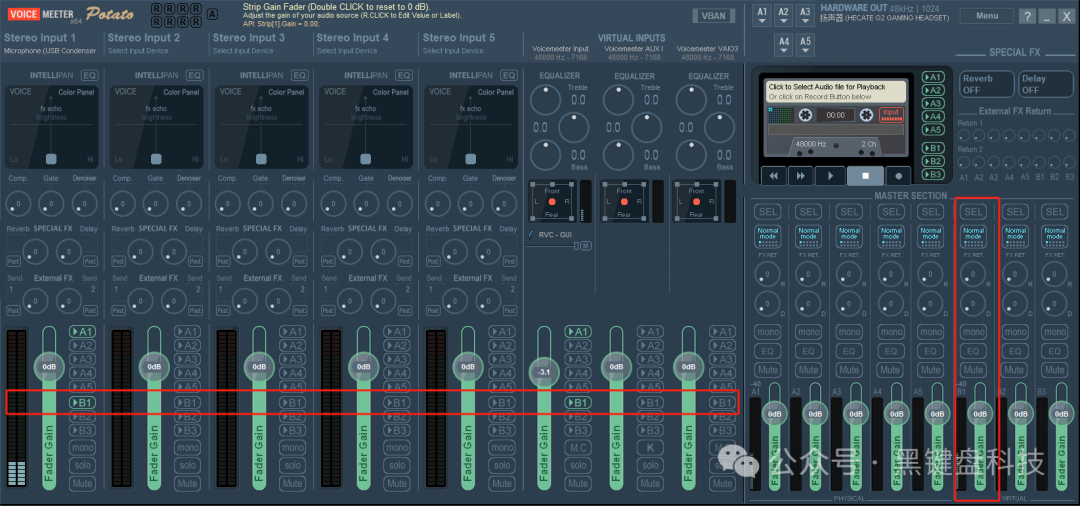Toggle B1 routing on Stereo Input 3

(x=291, y=403)
